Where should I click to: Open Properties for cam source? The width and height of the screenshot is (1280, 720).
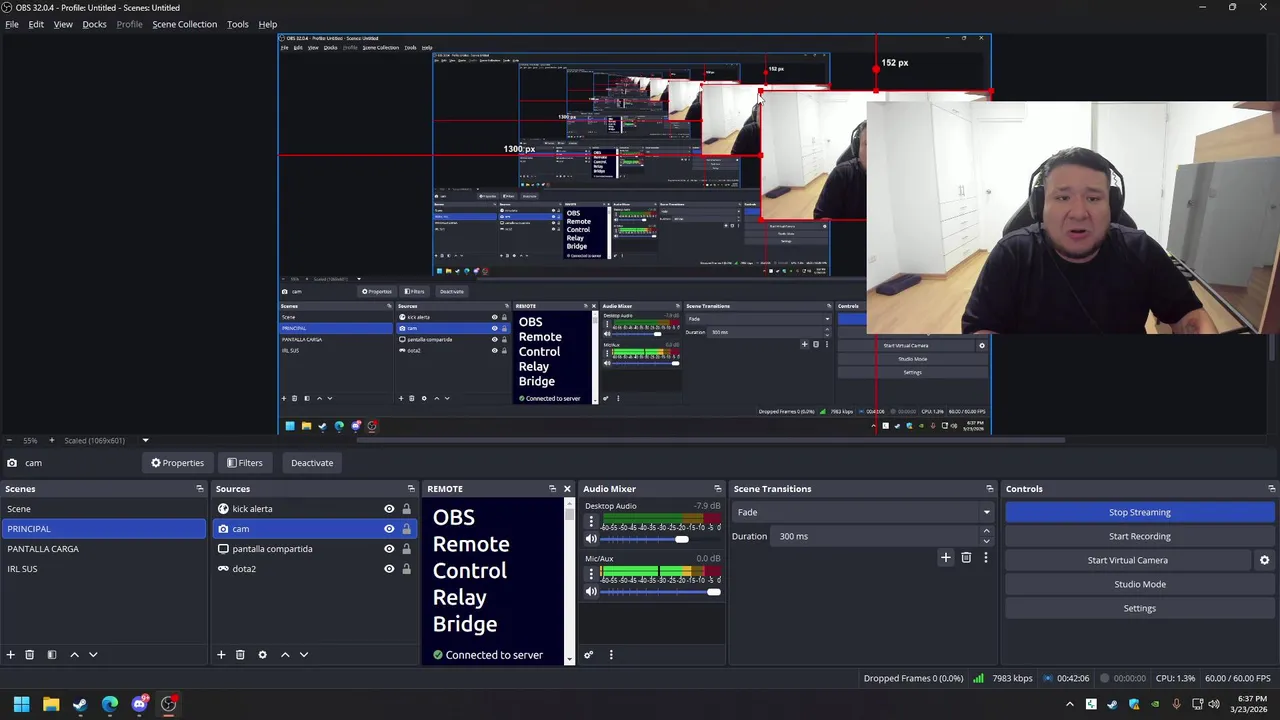click(x=178, y=463)
